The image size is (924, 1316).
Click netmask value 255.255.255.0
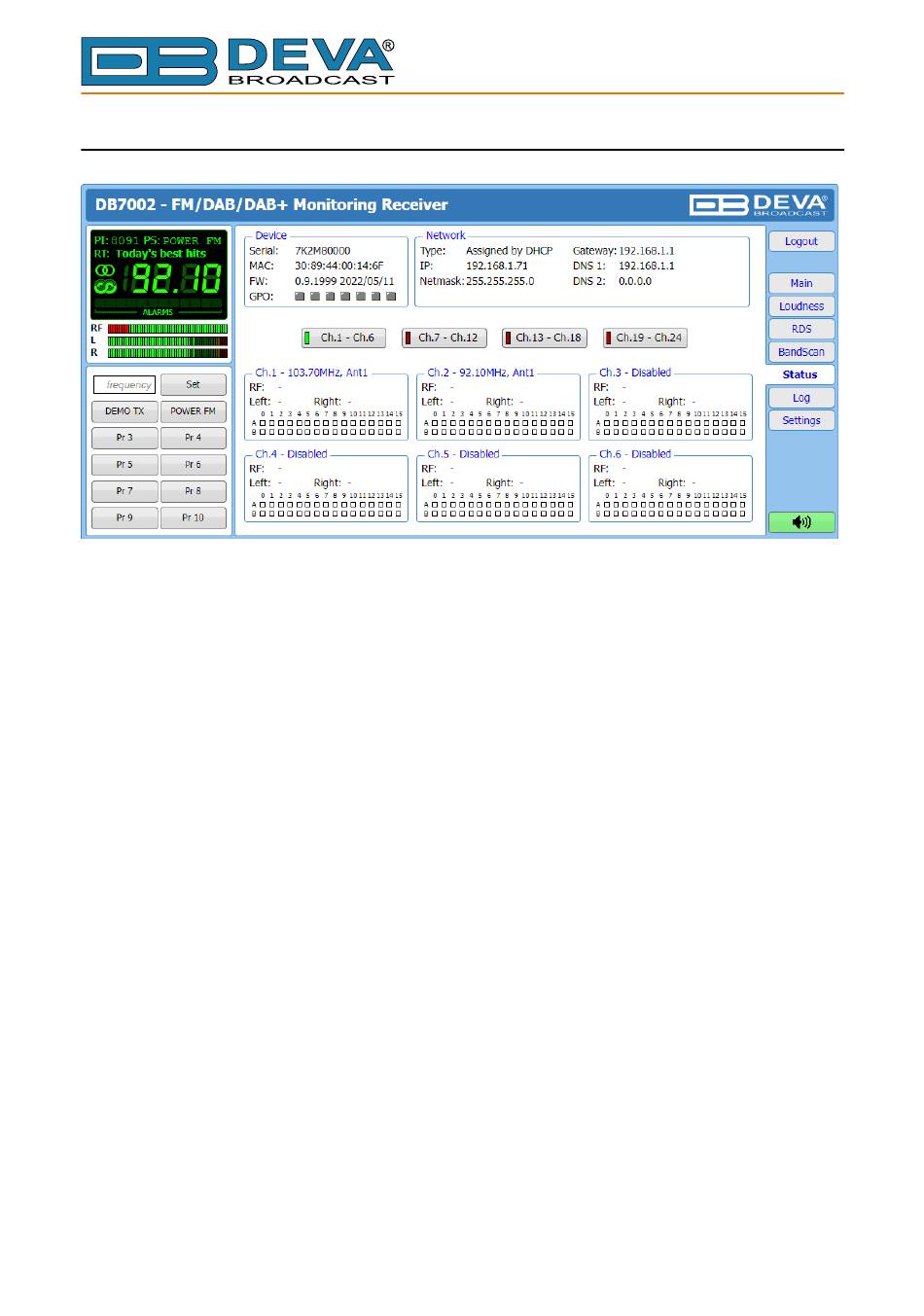click(x=500, y=281)
